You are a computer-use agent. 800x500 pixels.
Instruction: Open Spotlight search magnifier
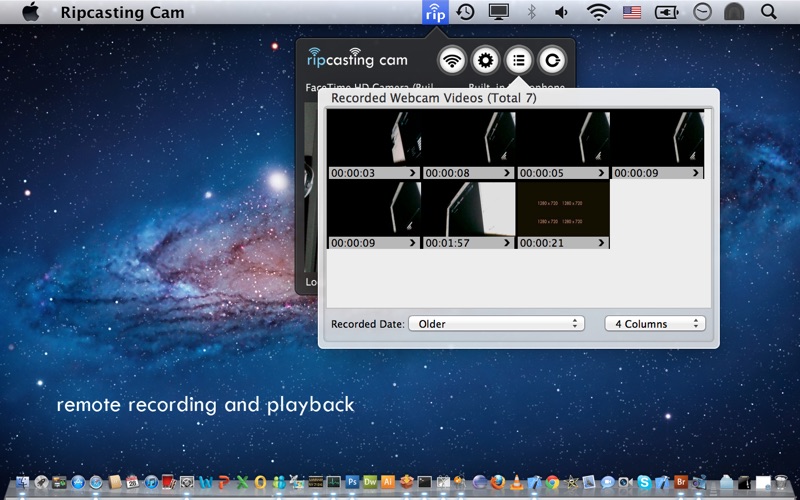[769, 12]
